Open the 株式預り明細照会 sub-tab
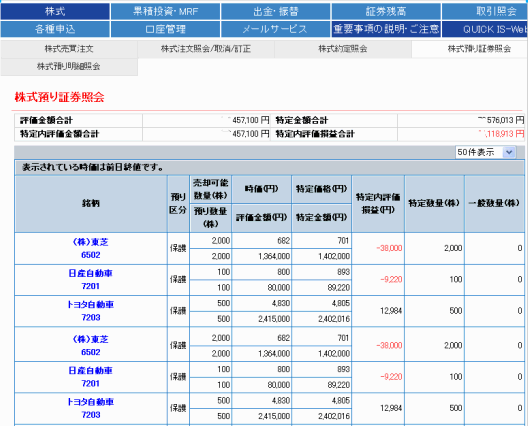 click(69, 67)
